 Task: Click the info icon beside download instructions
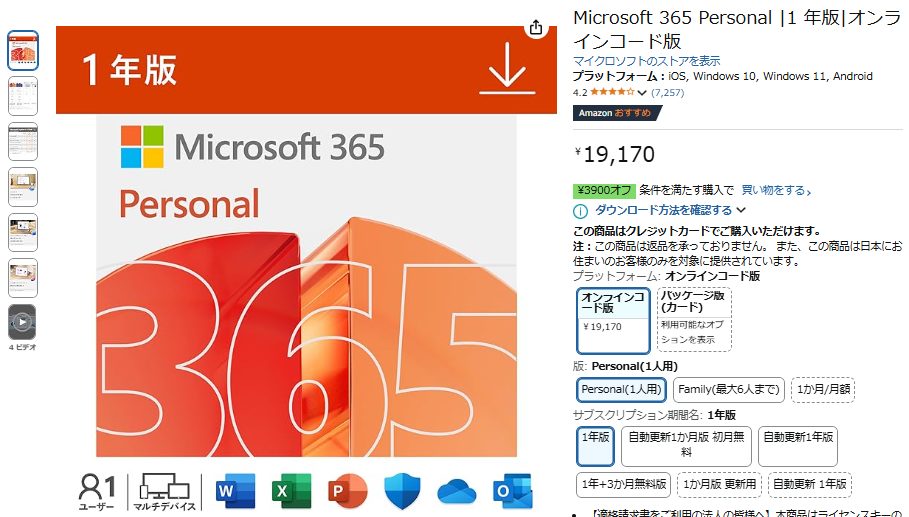point(580,211)
